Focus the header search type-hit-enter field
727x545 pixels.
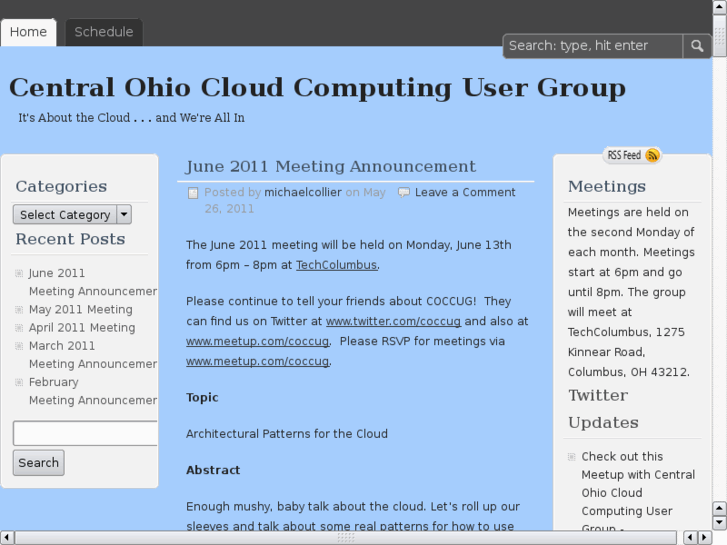pos(593,46)
